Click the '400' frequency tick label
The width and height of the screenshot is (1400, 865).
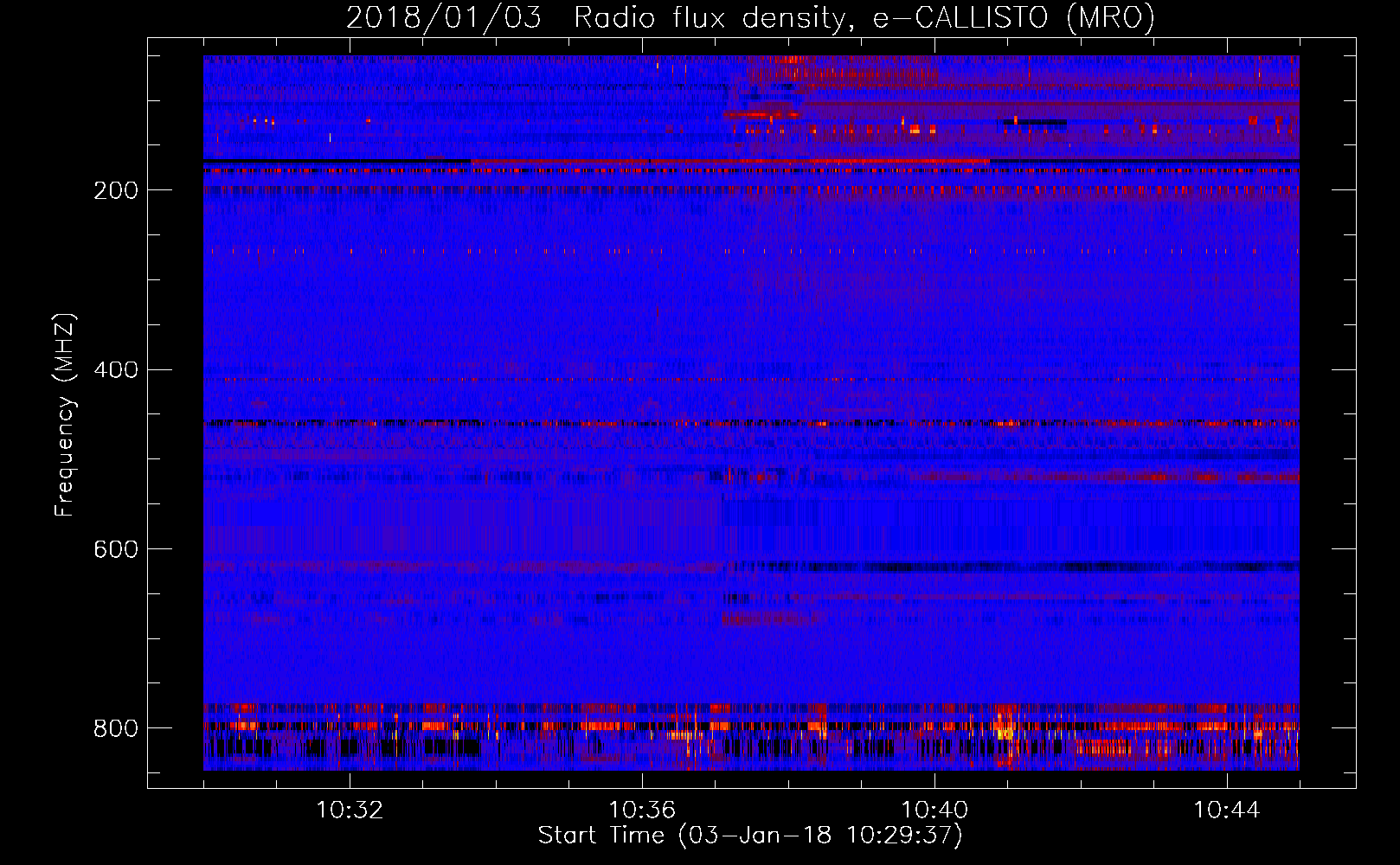click(x=116, y=370)
